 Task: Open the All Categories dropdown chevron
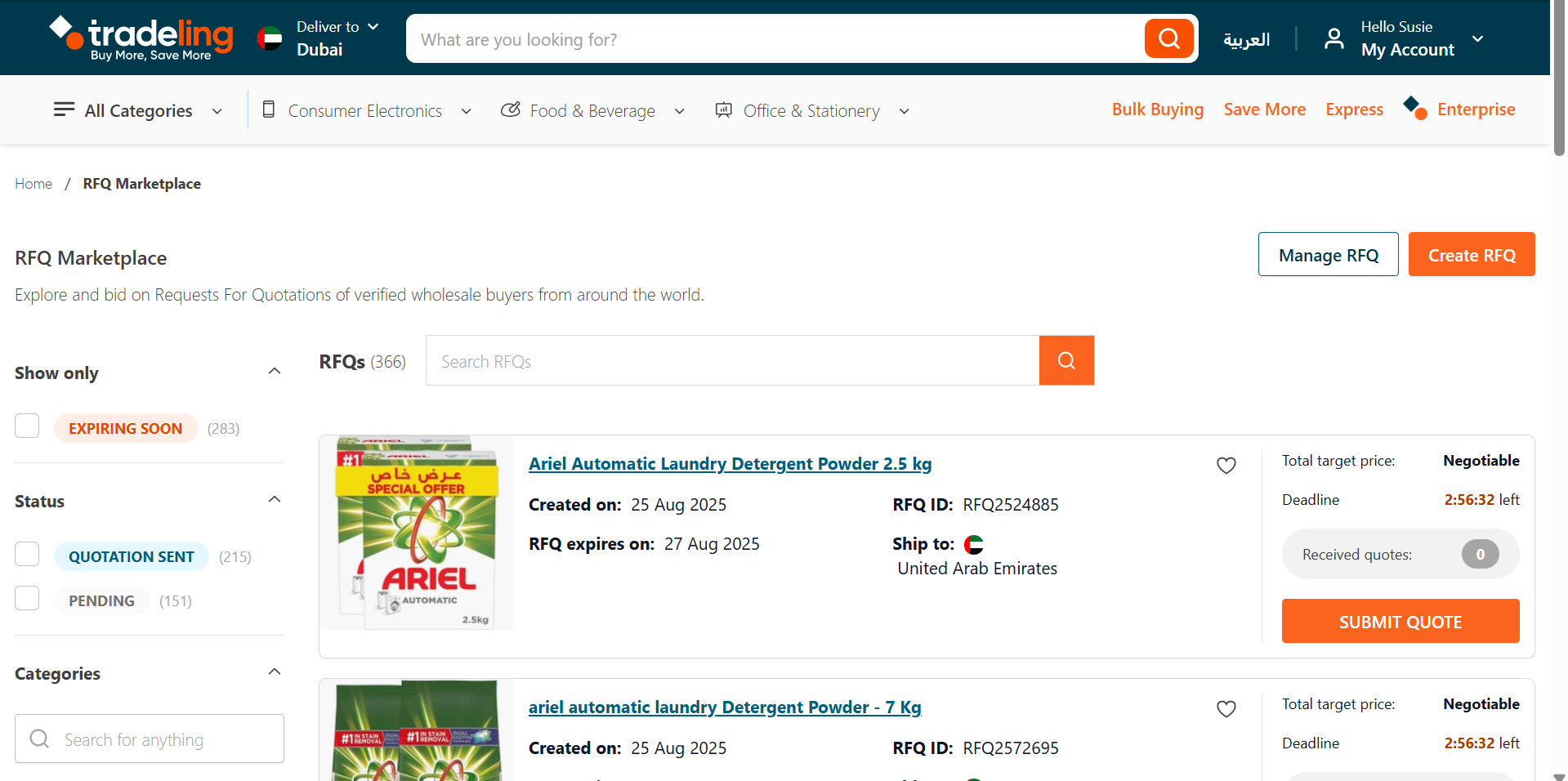pyautogui.click(x=217, y=111)
